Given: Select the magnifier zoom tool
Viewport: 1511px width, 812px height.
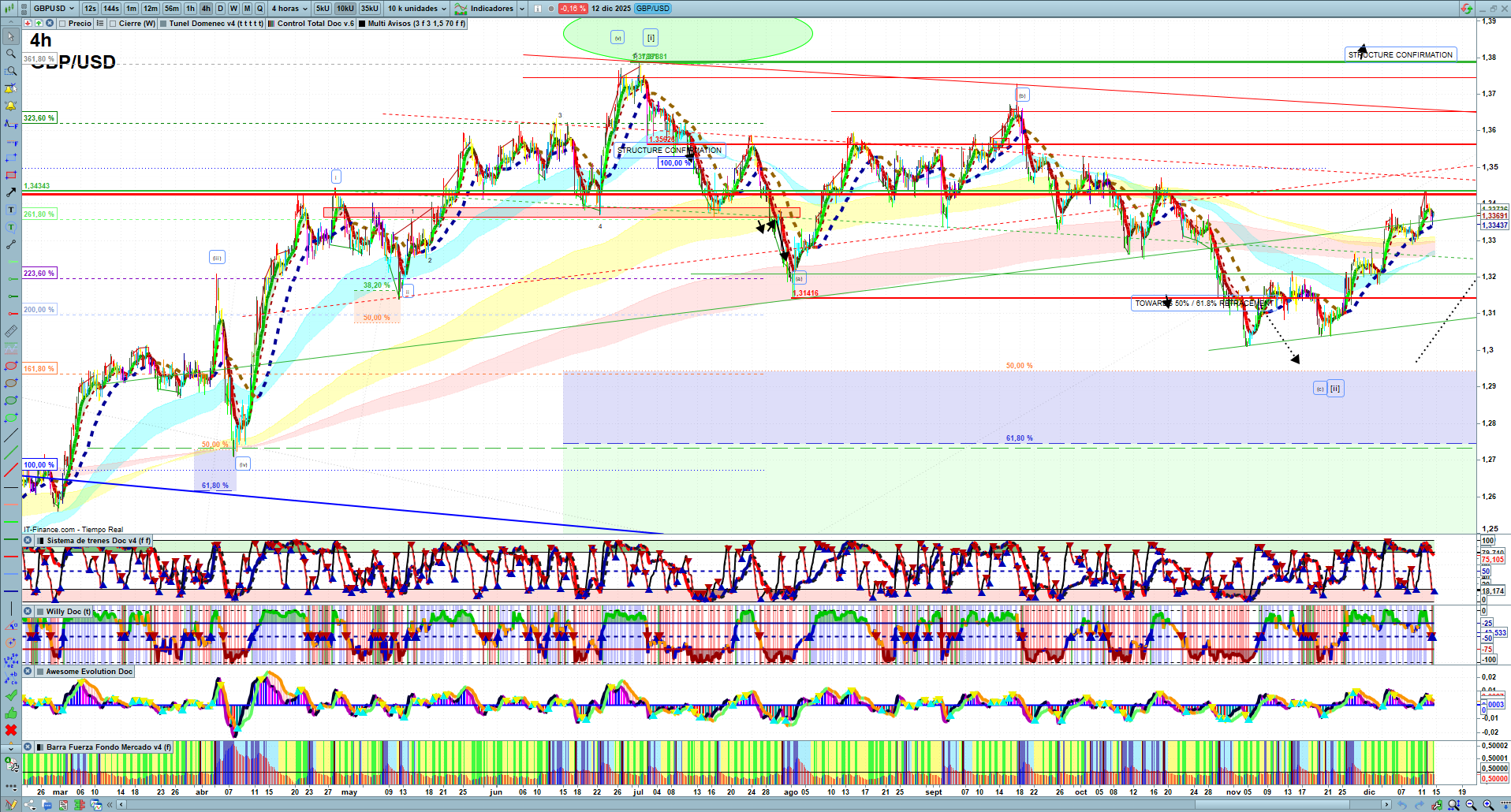Looking at the screenshot, I should click(x=11, y=54).
